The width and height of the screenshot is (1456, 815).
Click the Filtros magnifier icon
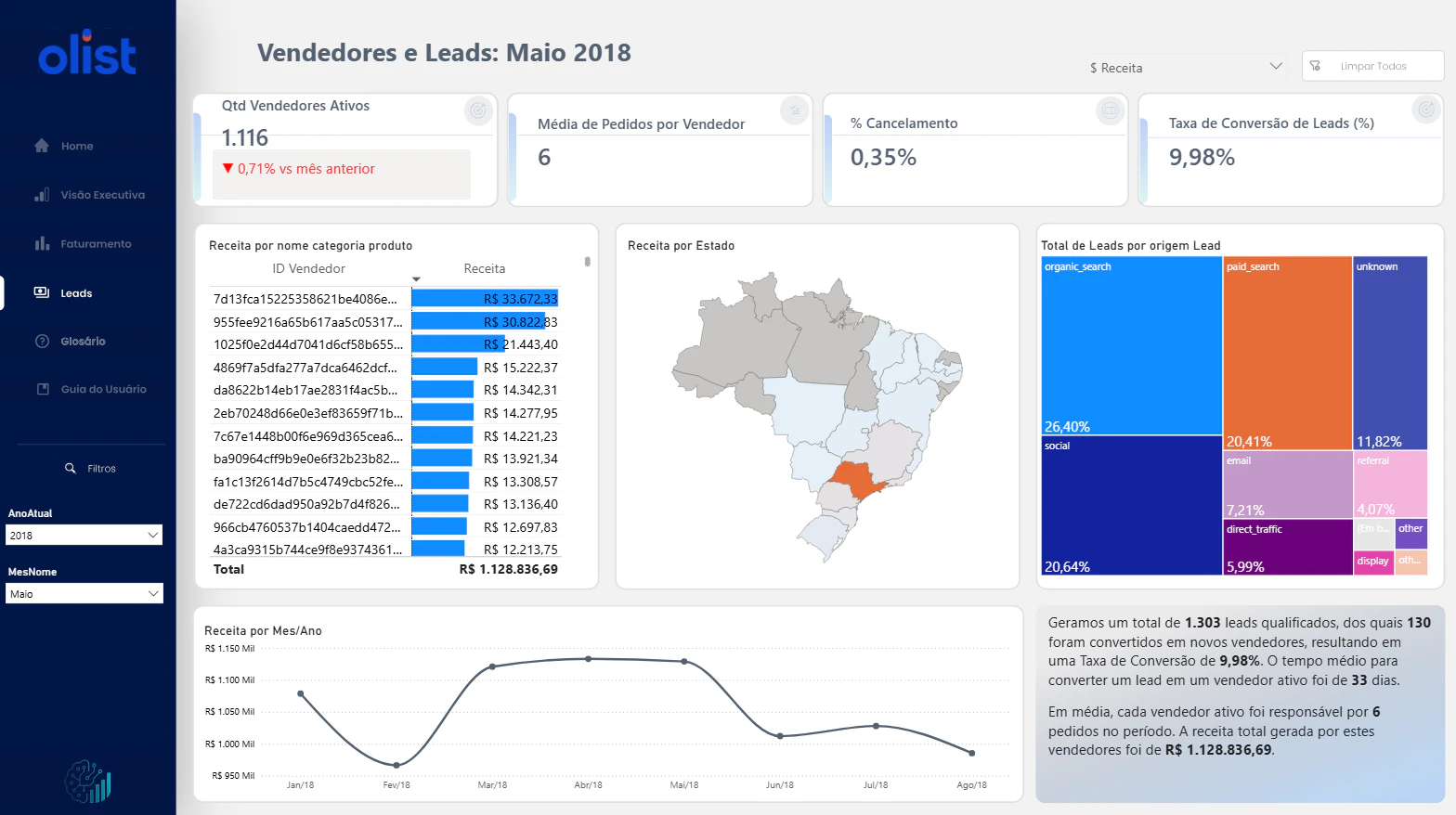tap(70, 468)
